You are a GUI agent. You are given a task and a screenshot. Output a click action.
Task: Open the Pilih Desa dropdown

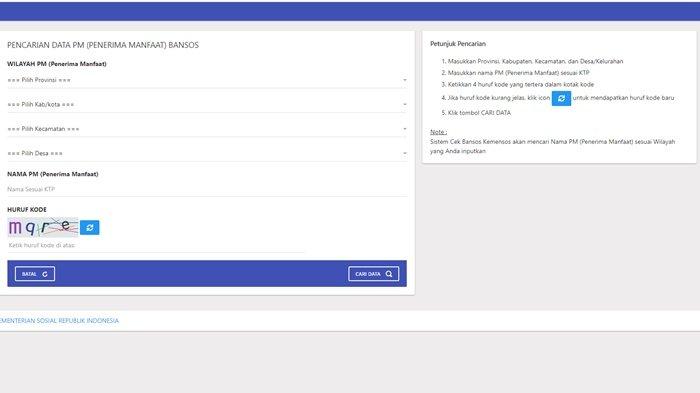tap(207, 153)
